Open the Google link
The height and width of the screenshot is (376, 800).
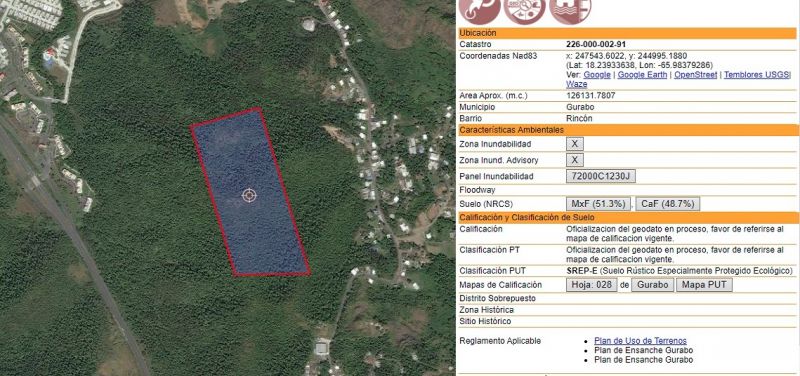596,74
